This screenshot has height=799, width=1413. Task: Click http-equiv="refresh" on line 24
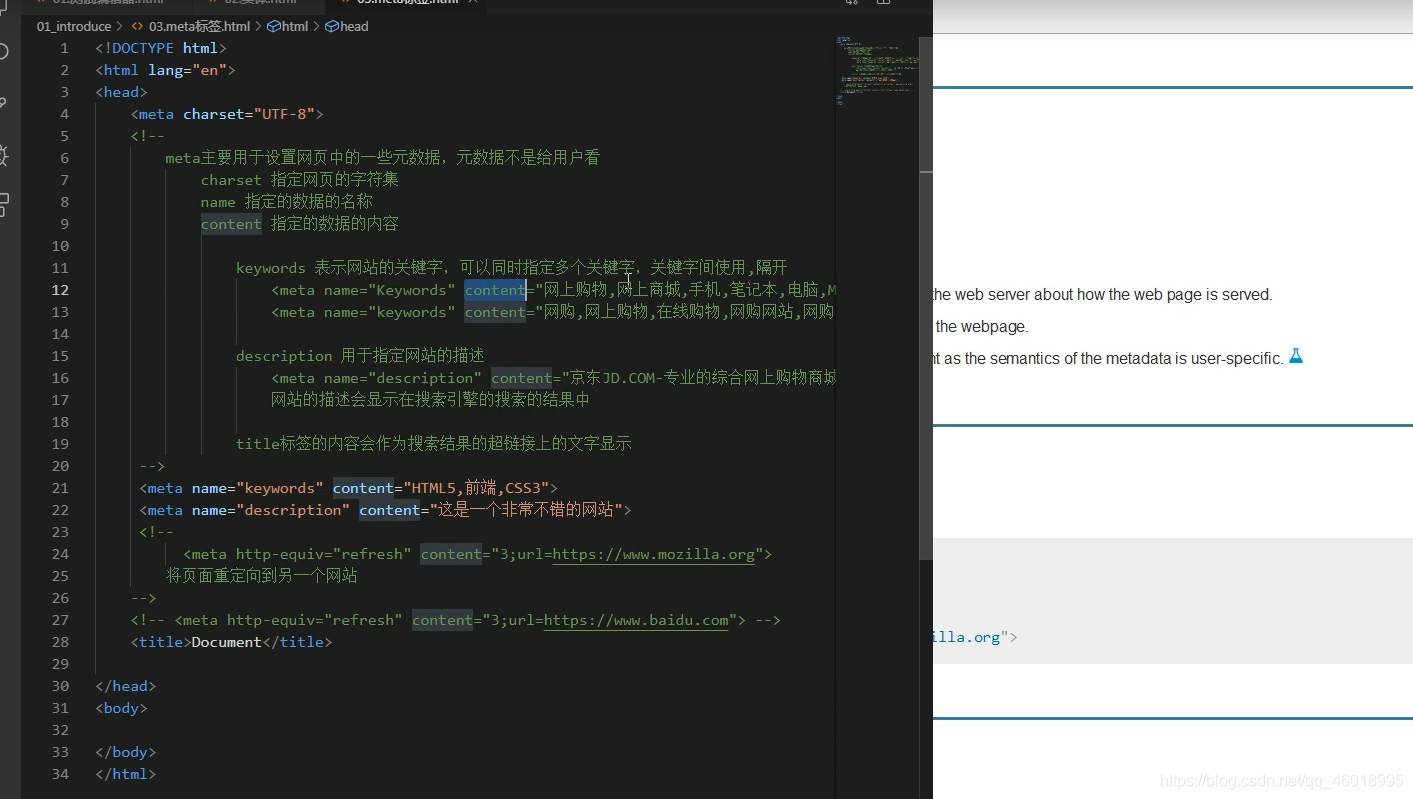pyautogui.click(x=324, y=554)
